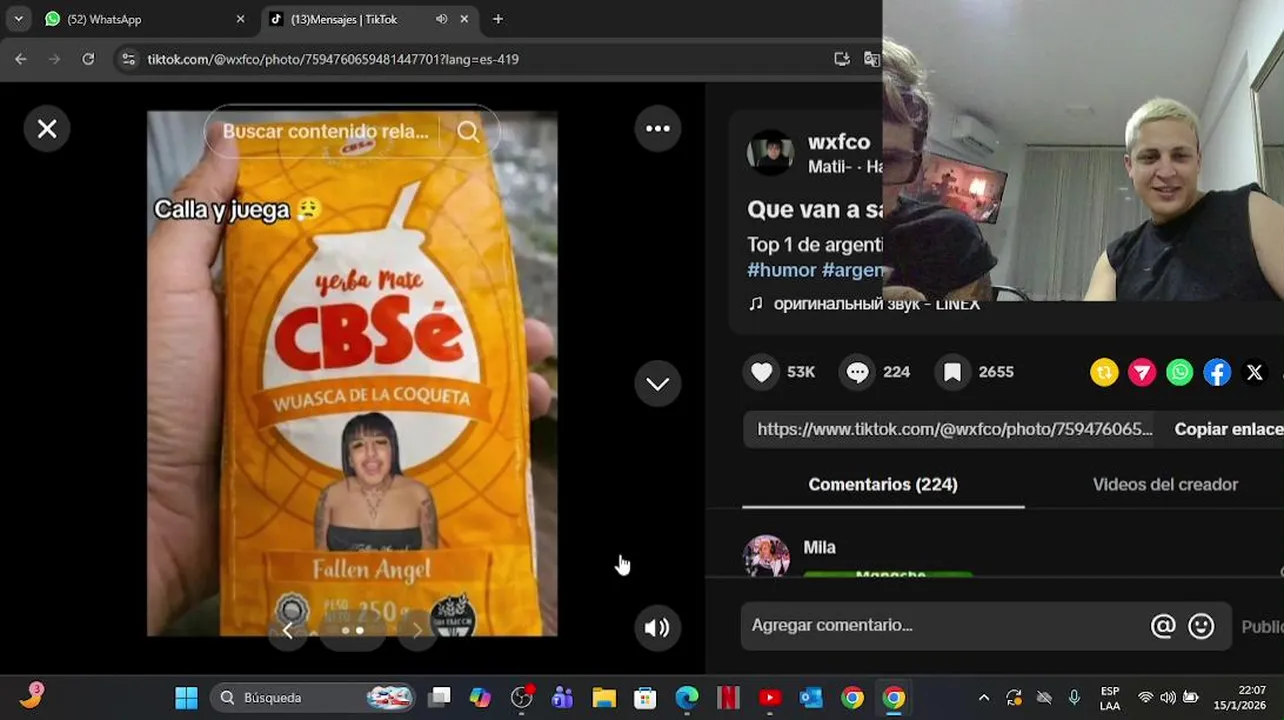Open Netflix from the taskbar

[x=728, y=698]
